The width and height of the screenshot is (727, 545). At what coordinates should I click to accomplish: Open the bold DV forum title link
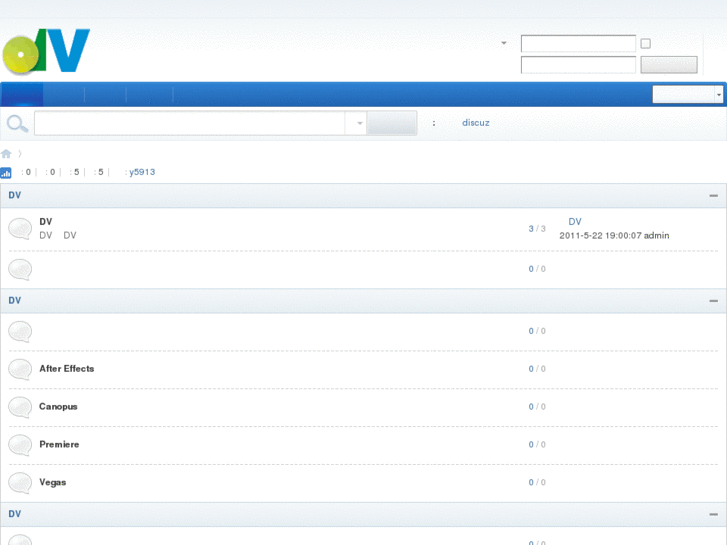pyautogui.click(x=45, y=222)
